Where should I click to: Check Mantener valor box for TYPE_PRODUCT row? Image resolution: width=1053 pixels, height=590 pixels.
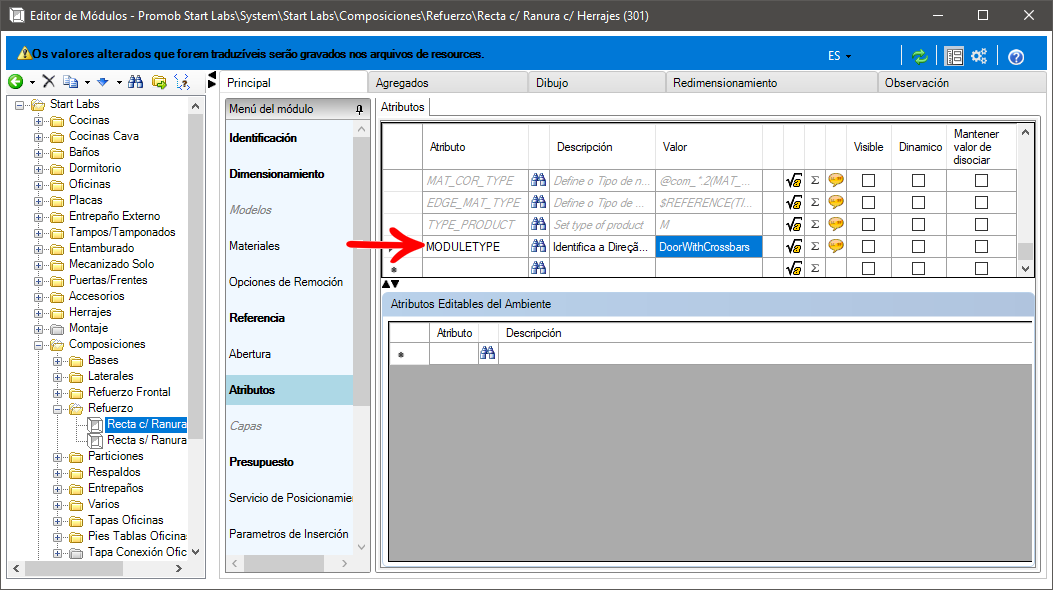pyautogui.click(x=981, y=225)
